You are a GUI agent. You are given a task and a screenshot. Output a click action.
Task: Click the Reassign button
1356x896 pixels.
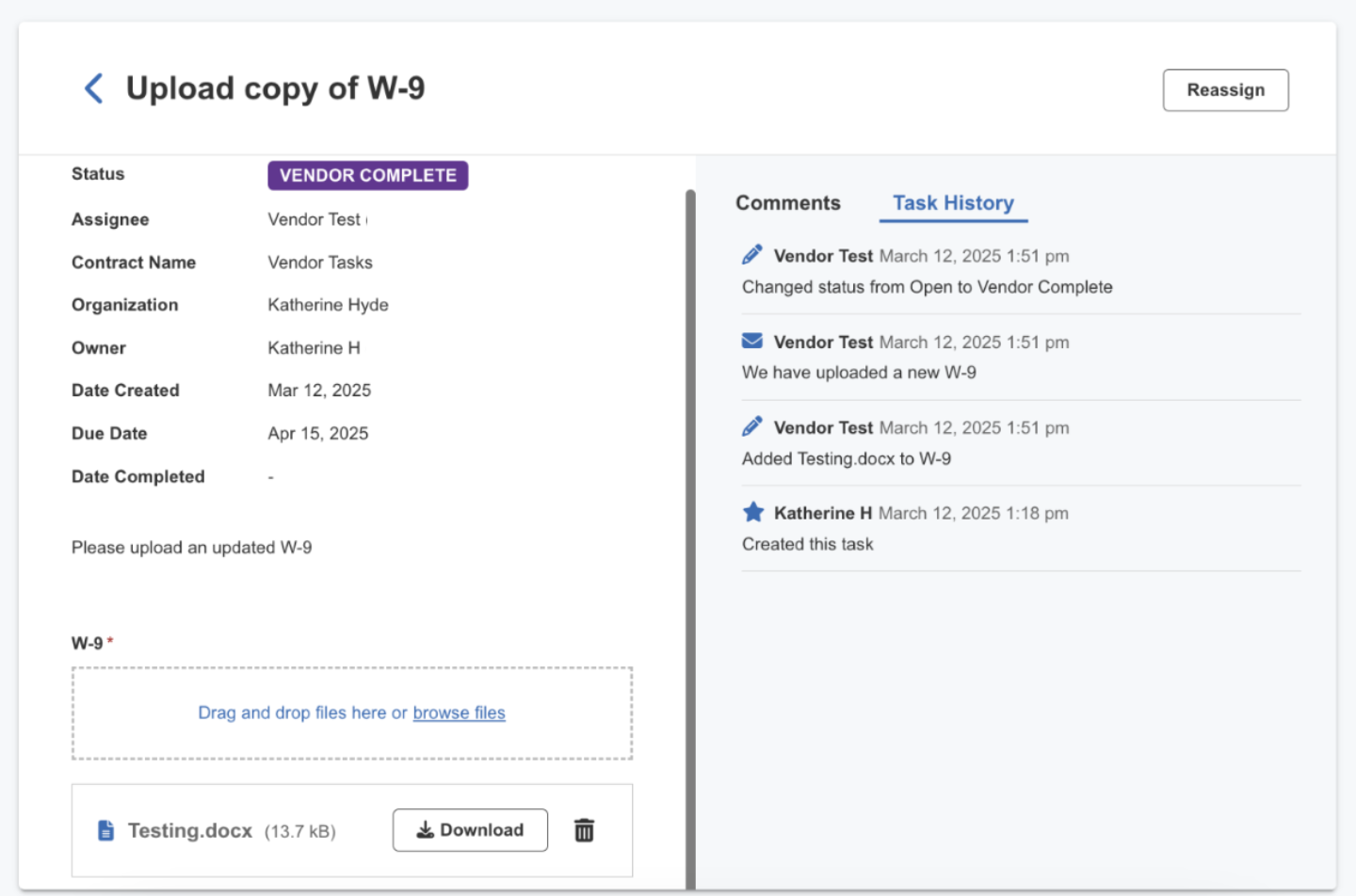coord(1225,90)
